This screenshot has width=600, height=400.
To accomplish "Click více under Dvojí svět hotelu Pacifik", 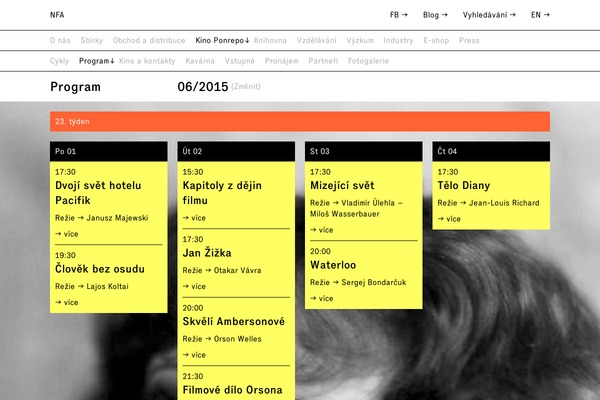I will point(67,234).
